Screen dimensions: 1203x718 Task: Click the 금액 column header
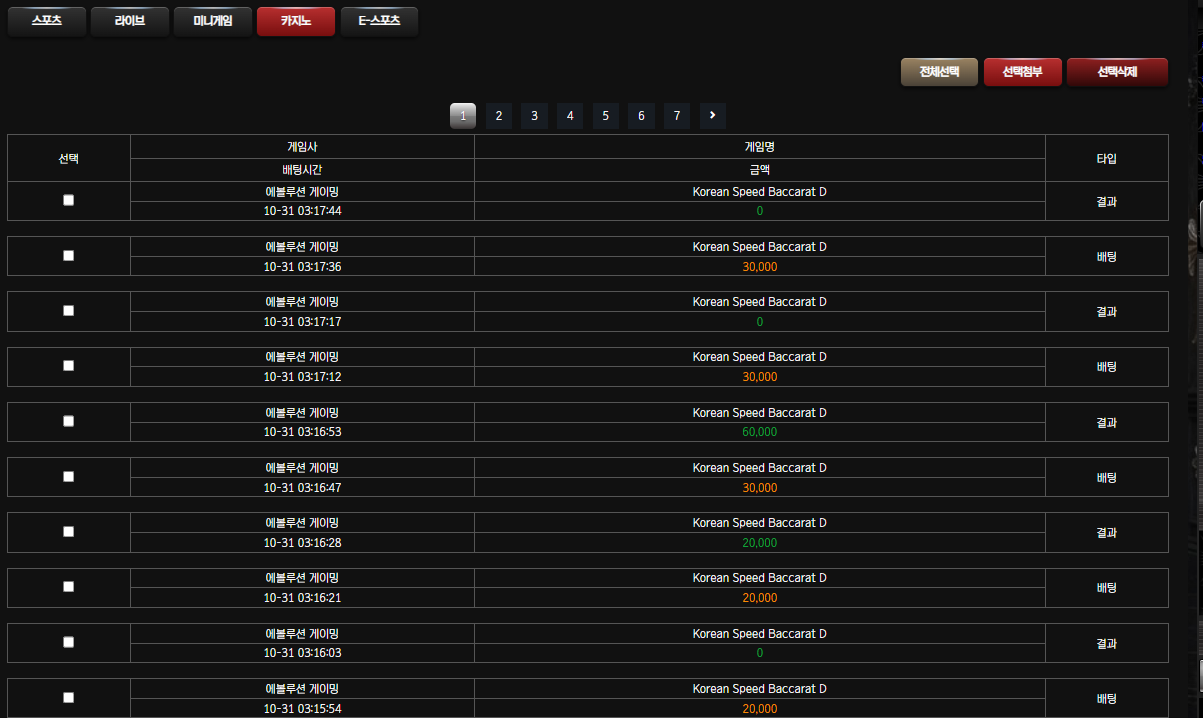760,170
